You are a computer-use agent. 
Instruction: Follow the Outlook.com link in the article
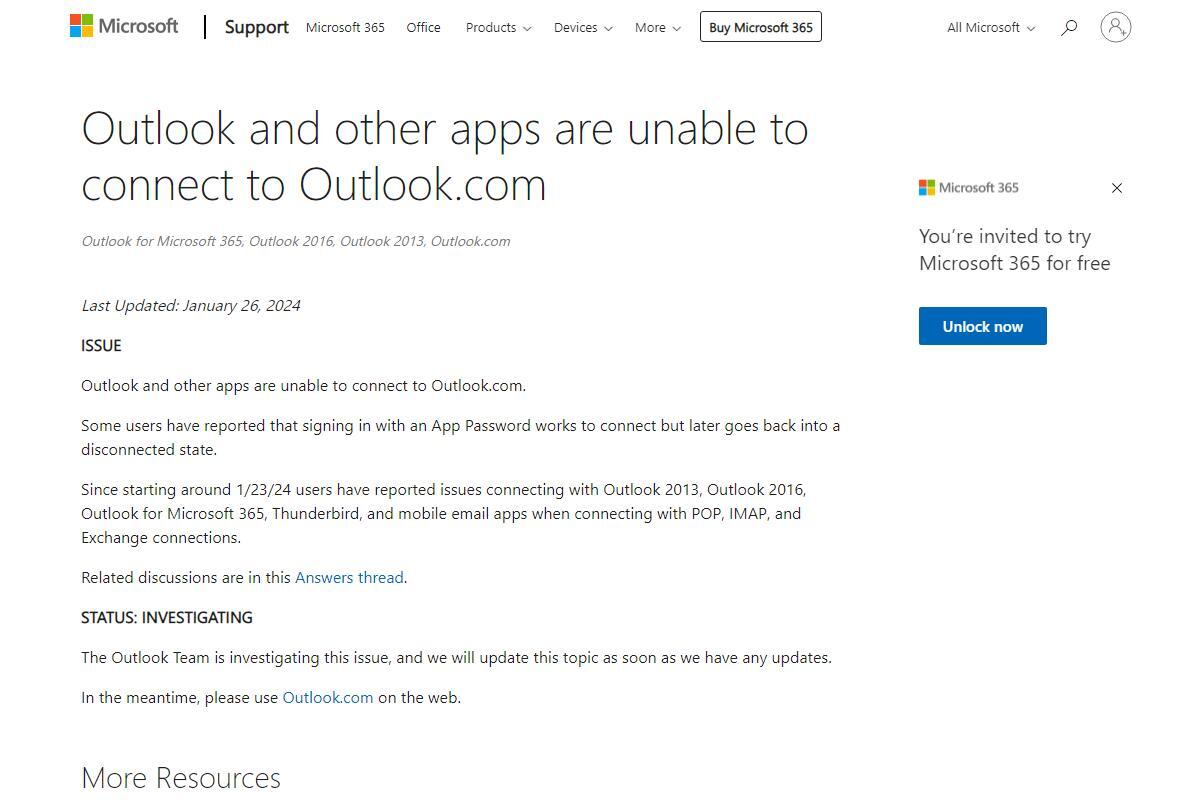click(x=328, y=698)
